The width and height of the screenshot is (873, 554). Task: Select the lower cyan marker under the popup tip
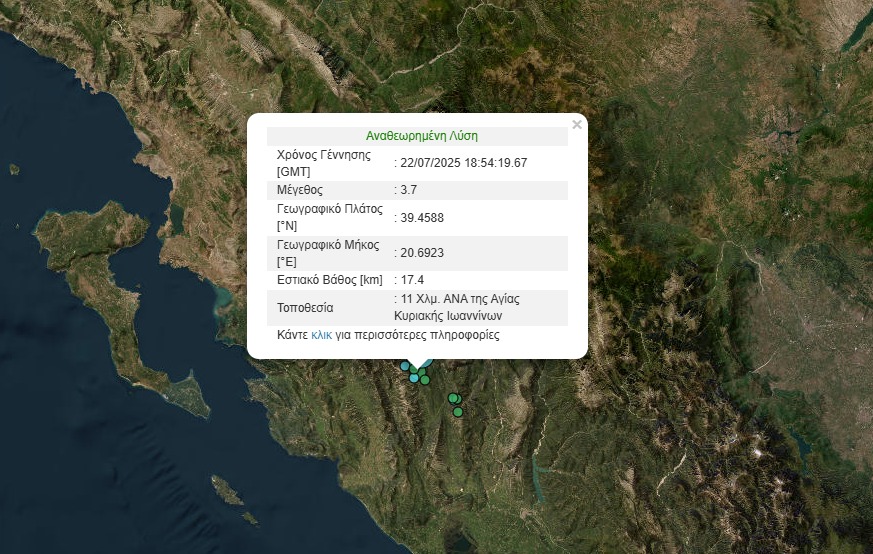point(414,377)
